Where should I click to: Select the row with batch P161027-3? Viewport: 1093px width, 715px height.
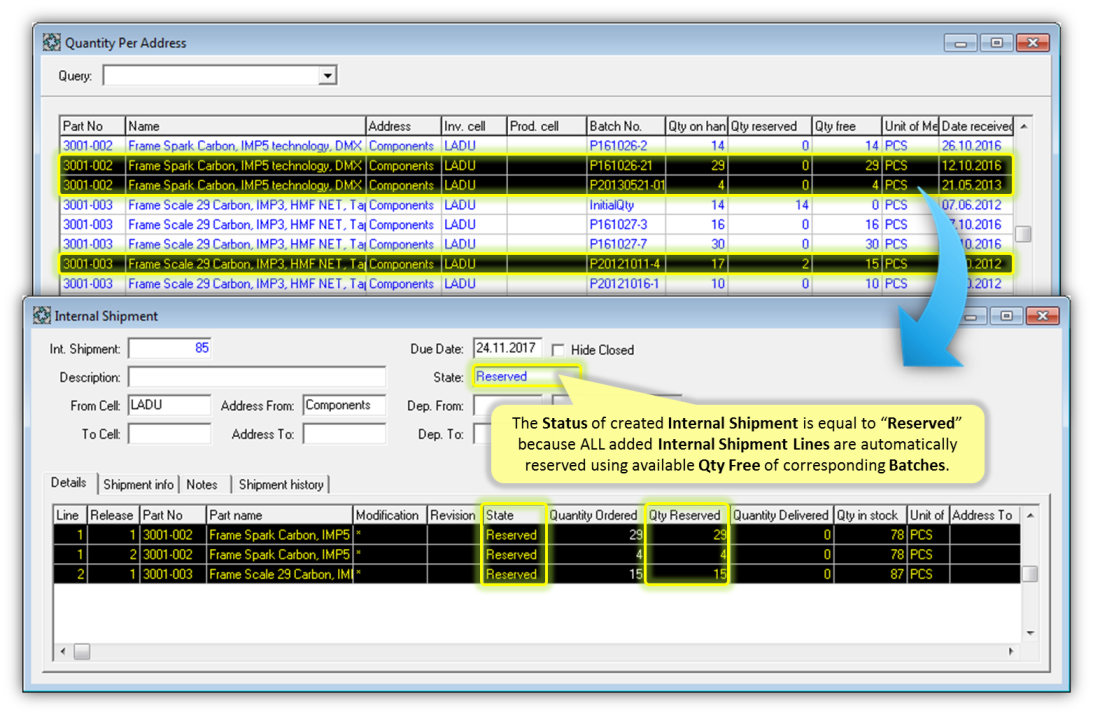(535, 224)
